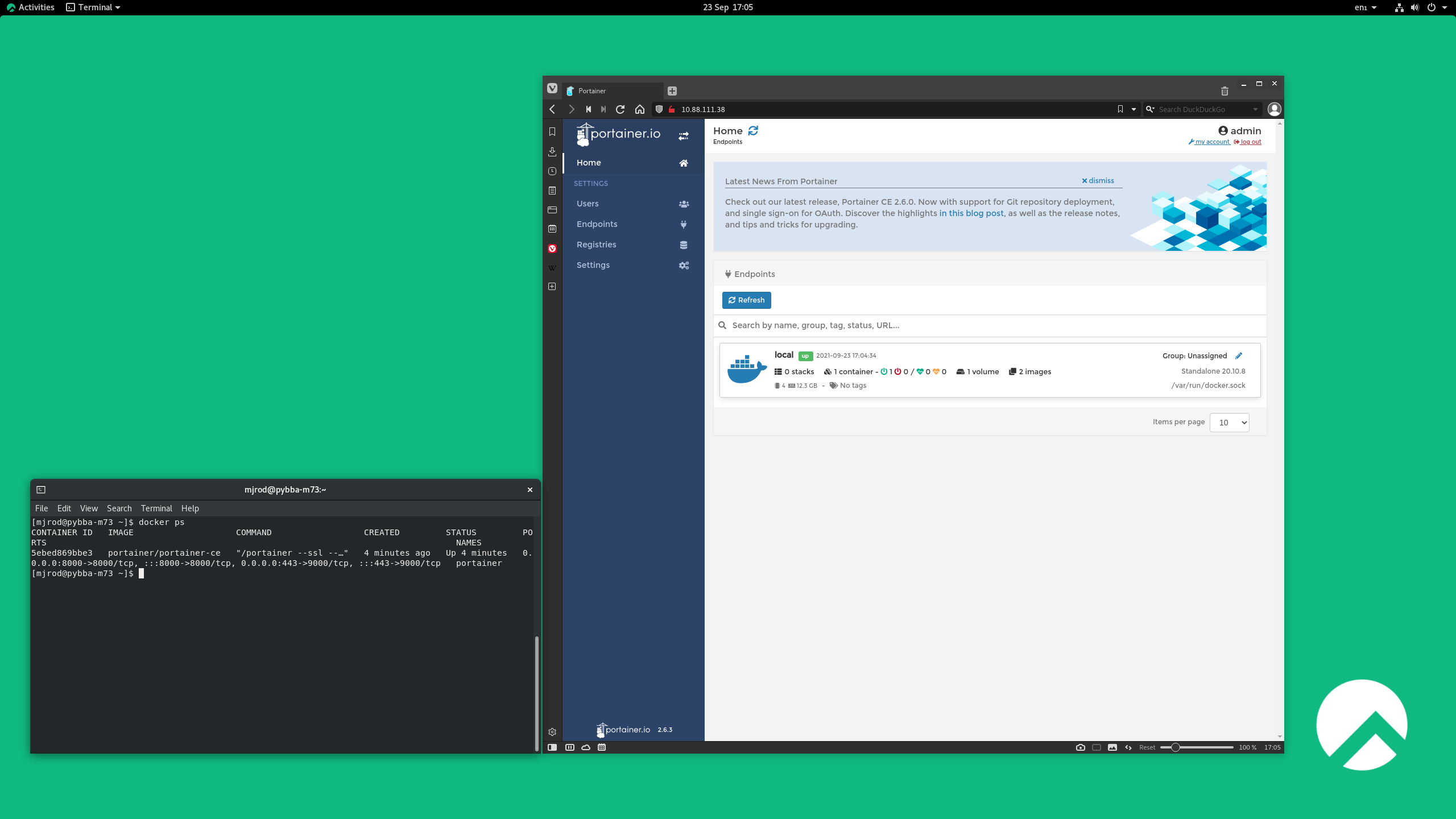Click the refresh icon next to Home title
The image size is (1456, 819).
coord(753,131)
